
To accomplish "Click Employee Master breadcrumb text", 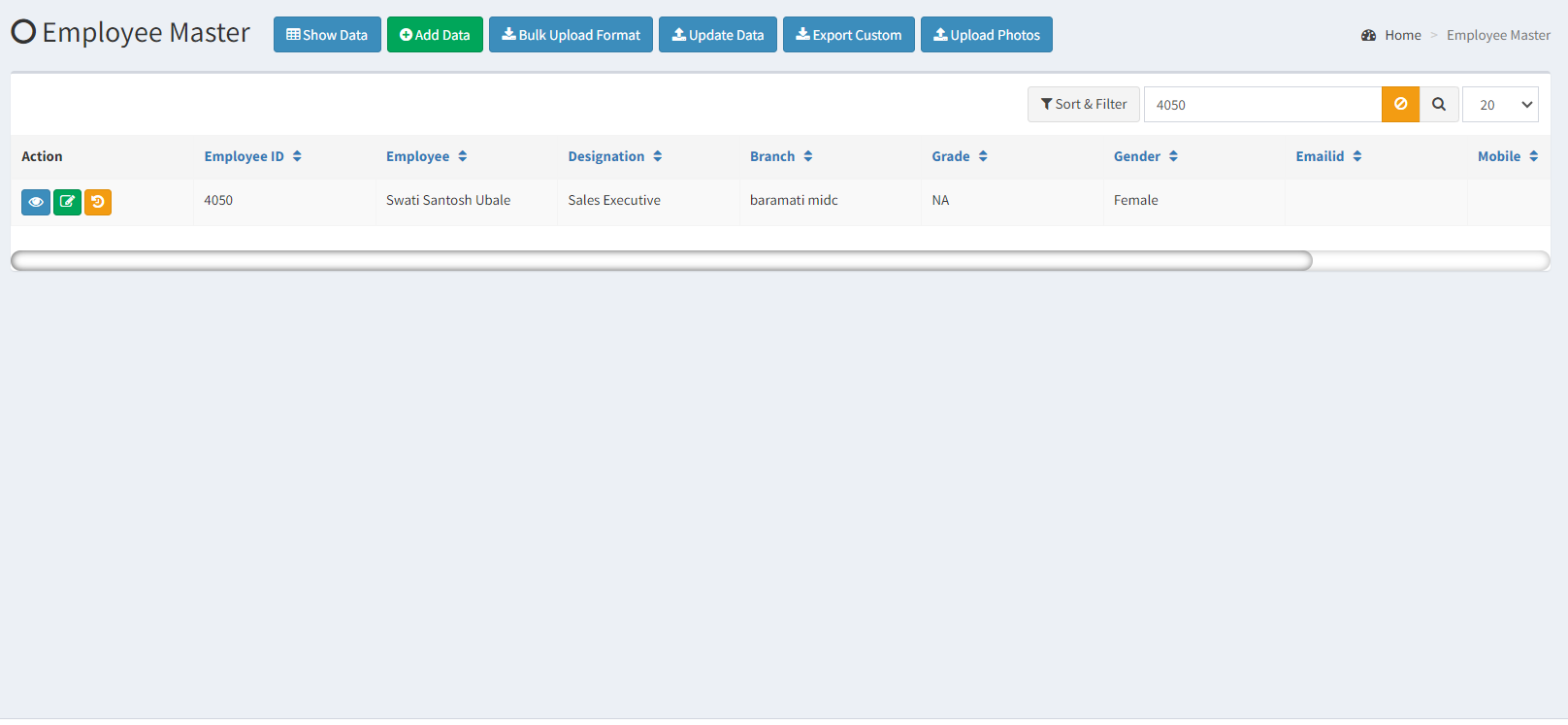I will [x=1498, y=35].
